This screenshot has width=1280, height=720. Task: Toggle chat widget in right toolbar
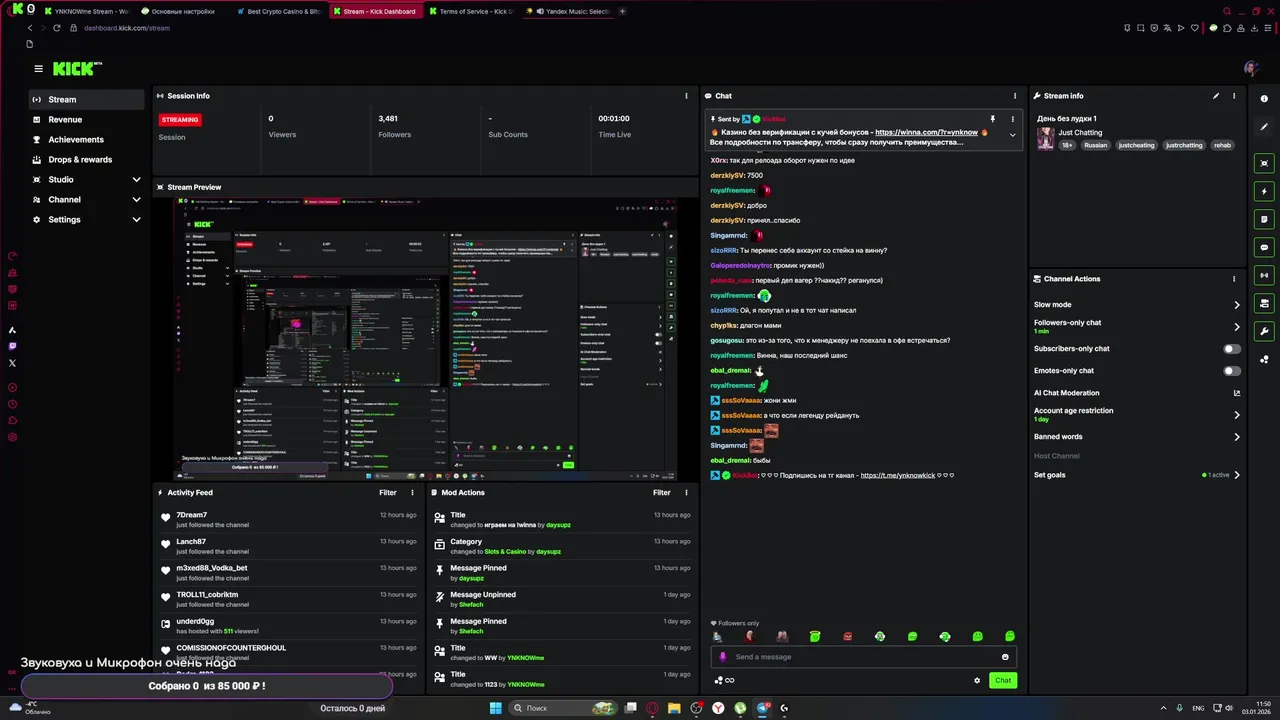(x=1265, y=247)
